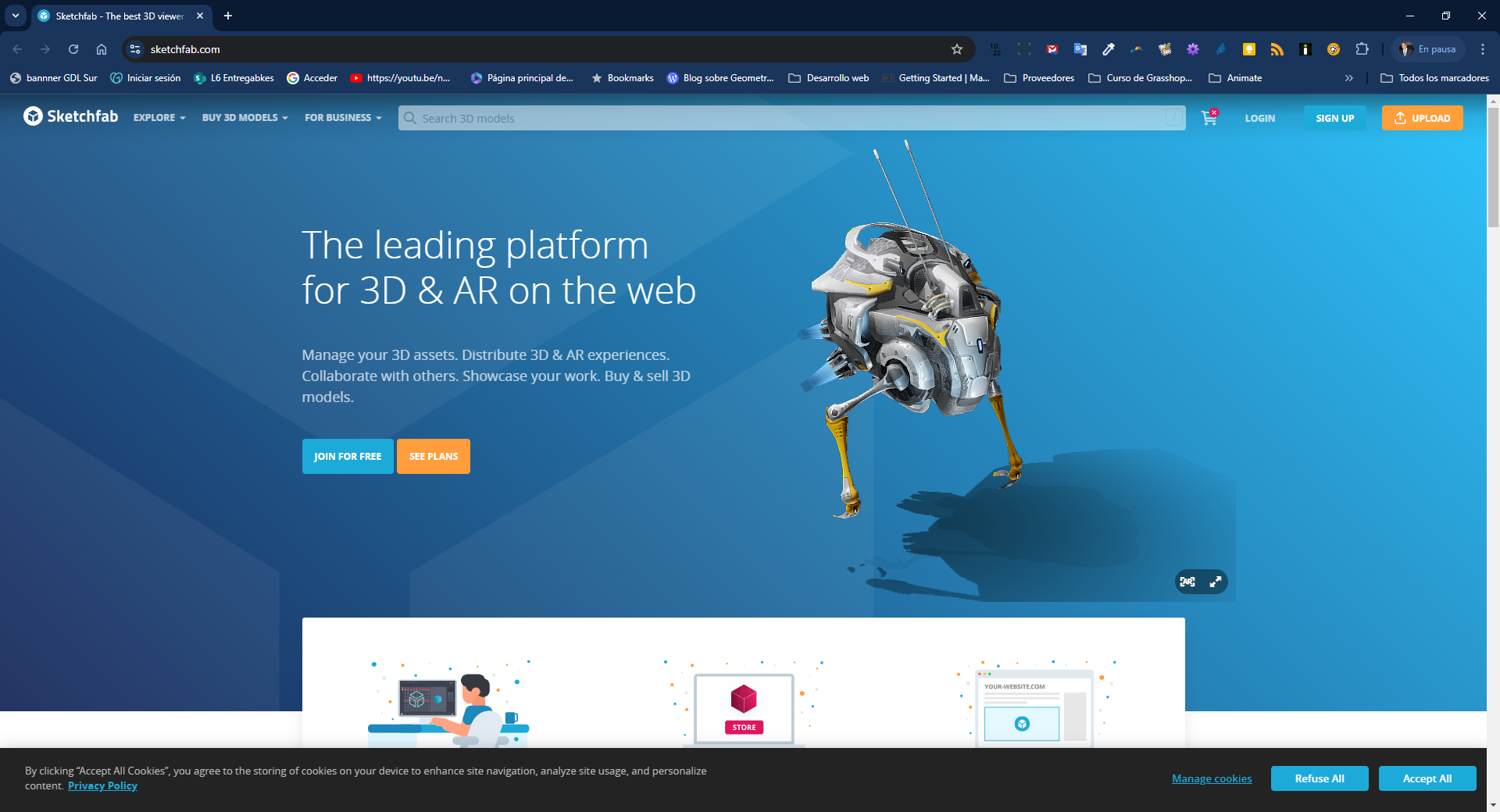1500x812 pixels.
Task: Open the YouTube https://youtu.be bookmark
Action: click(x=401, y=78)
